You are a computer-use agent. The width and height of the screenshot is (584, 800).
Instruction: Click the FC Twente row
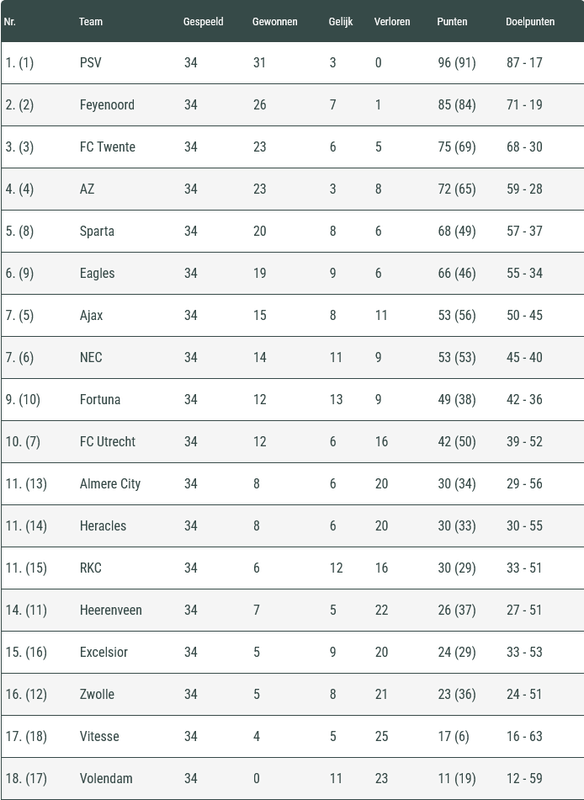pyautogui.click(x=292, y=147)
